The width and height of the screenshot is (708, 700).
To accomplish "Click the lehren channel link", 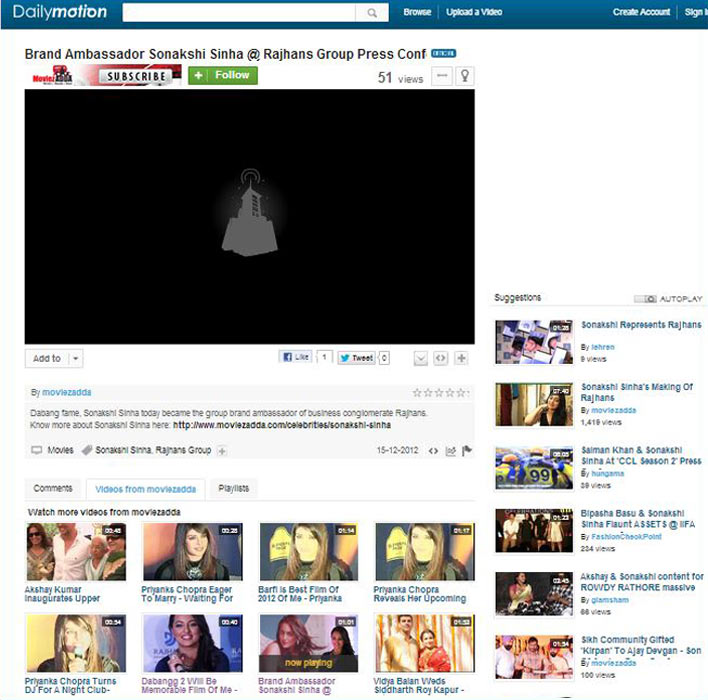I will [603, 347].
